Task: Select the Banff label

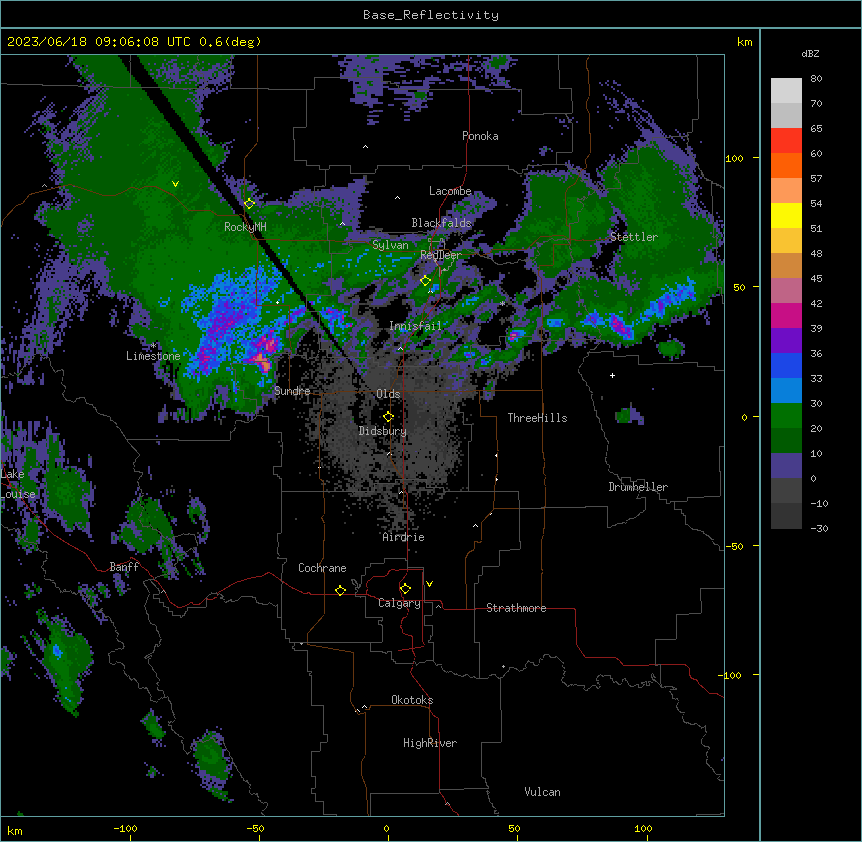Action: (124, 567)
